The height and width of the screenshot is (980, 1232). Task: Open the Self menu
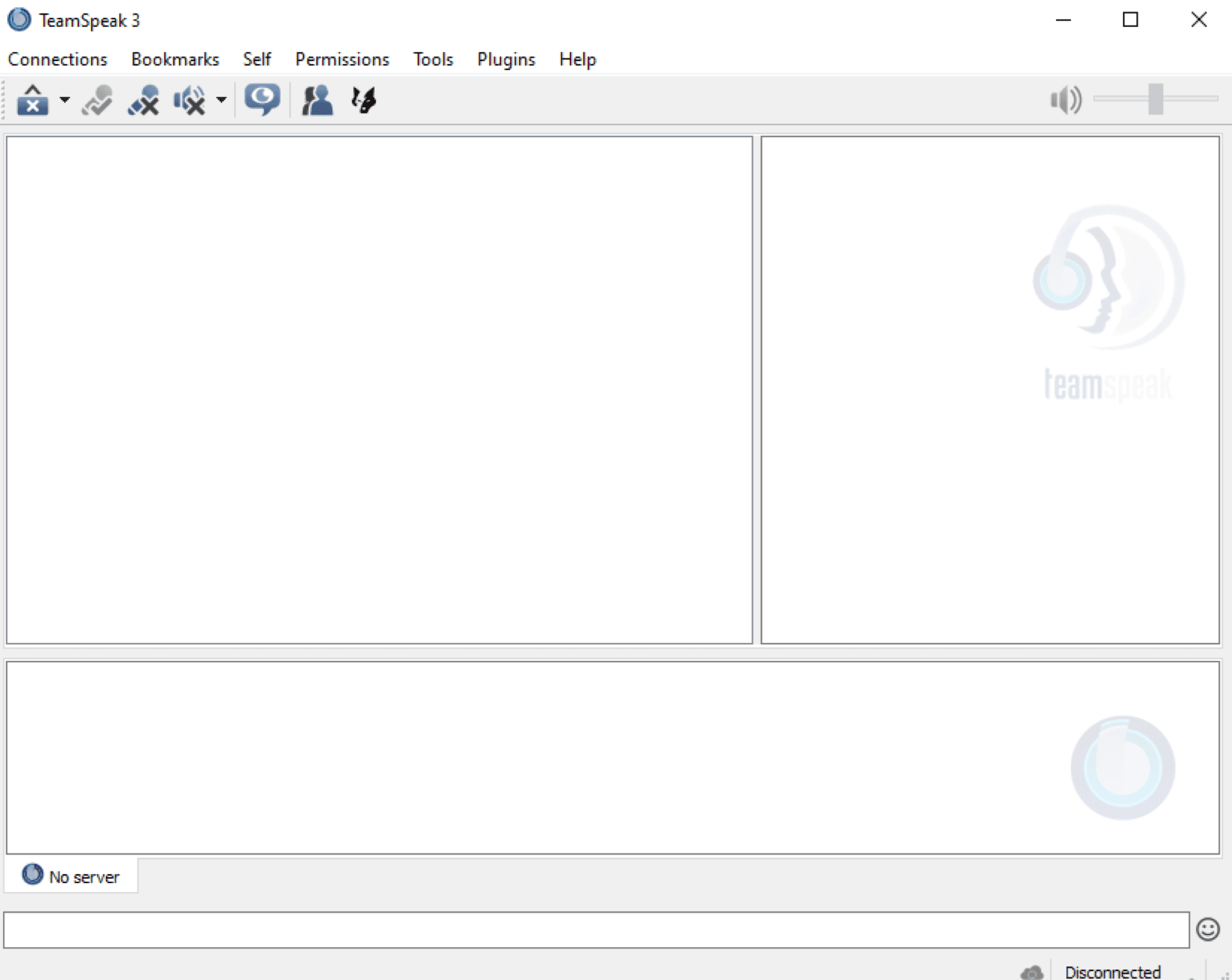click(x=257, y=59)
